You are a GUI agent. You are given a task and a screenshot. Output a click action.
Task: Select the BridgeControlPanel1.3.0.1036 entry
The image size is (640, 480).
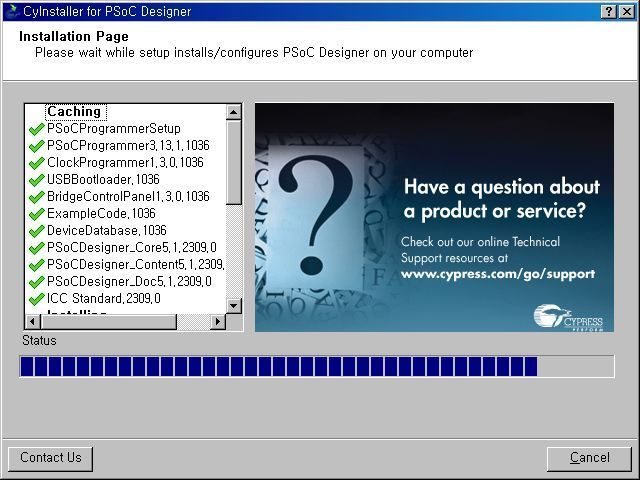click(x=128, y=197)
